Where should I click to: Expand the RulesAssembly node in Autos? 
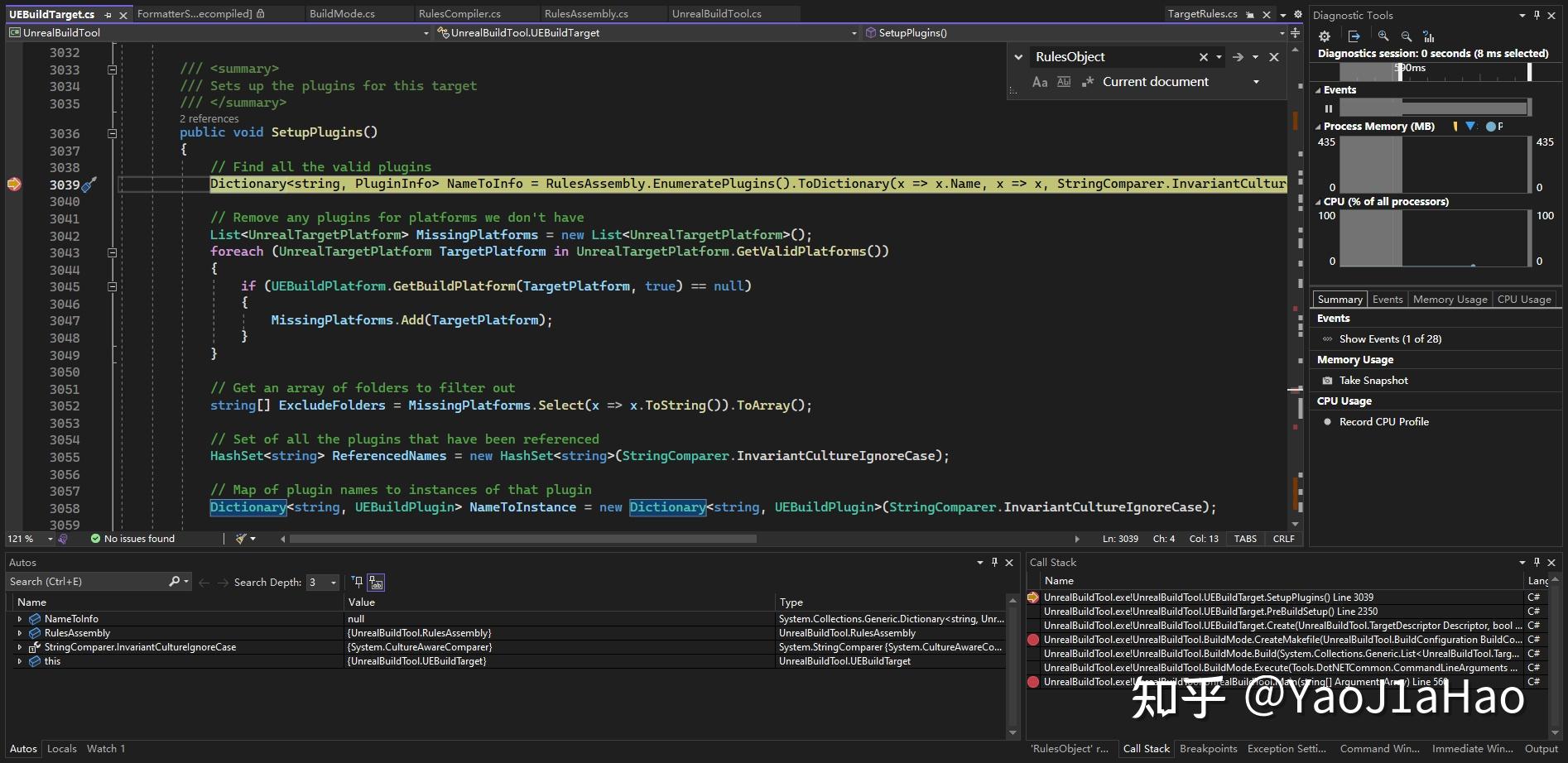tap(20, 632)
